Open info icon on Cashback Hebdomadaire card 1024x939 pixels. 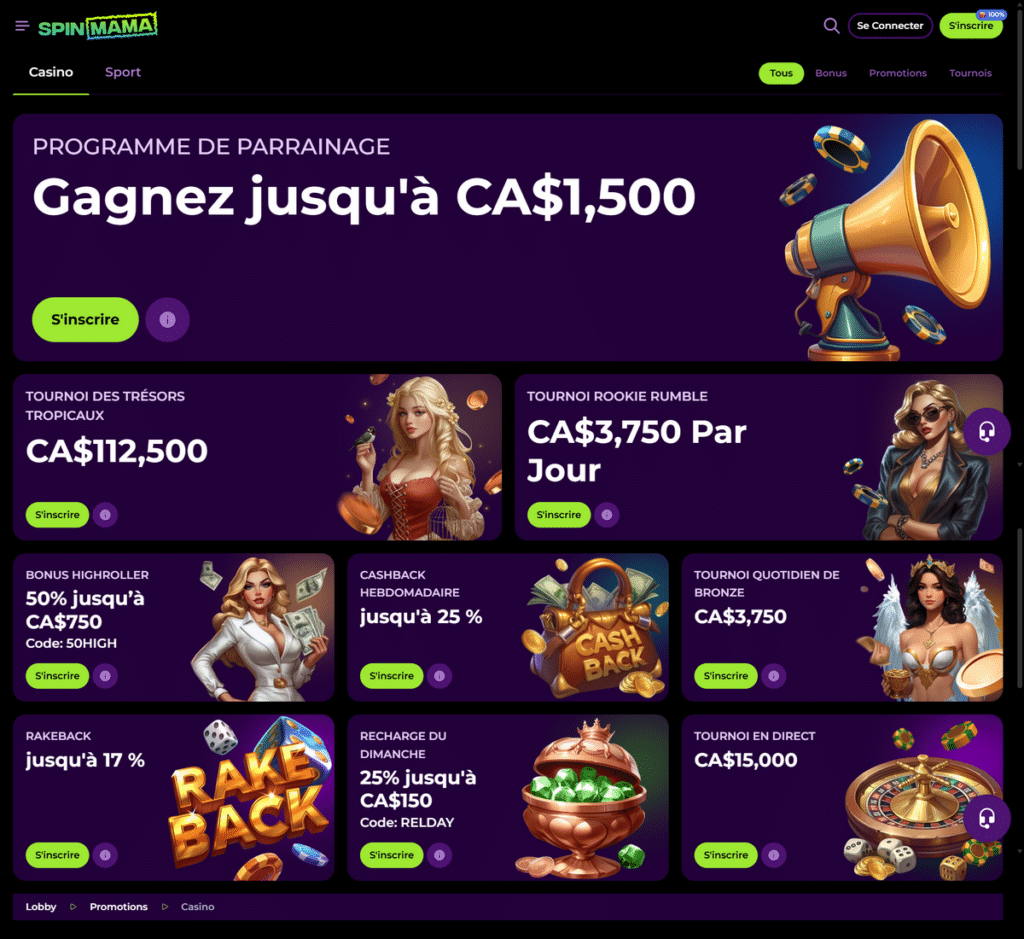click(440, 676)
